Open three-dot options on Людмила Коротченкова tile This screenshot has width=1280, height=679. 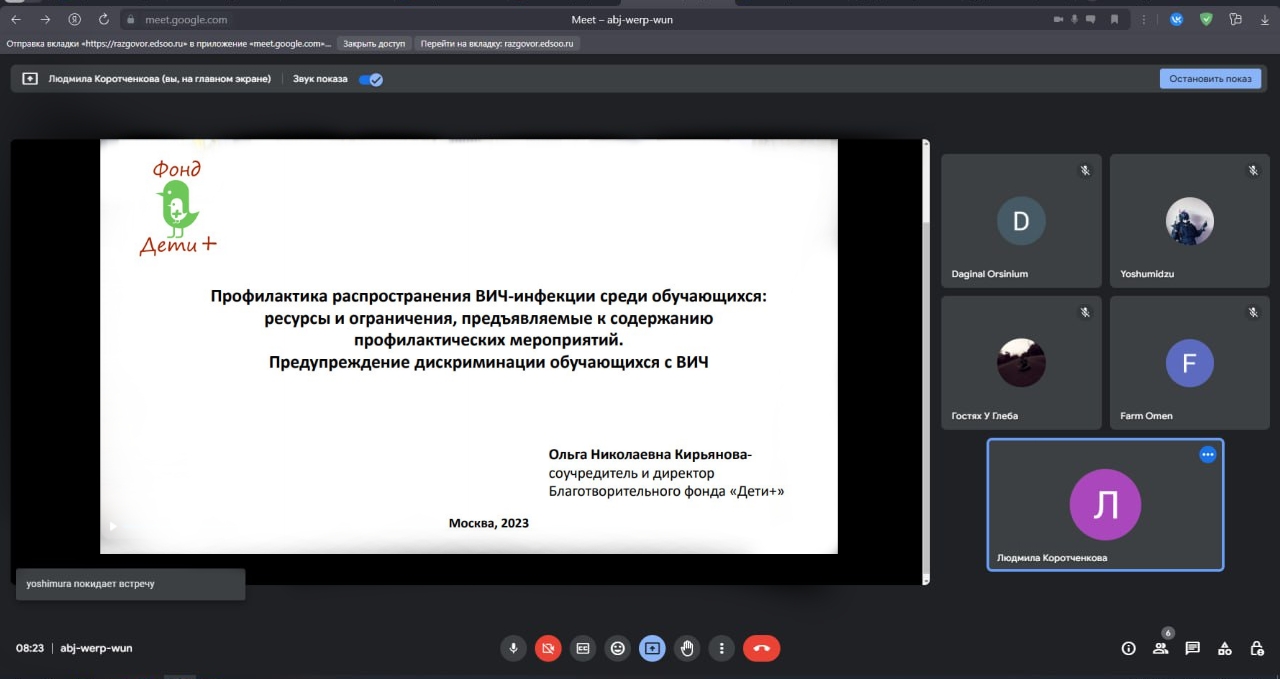click(x=1207, y=454)
